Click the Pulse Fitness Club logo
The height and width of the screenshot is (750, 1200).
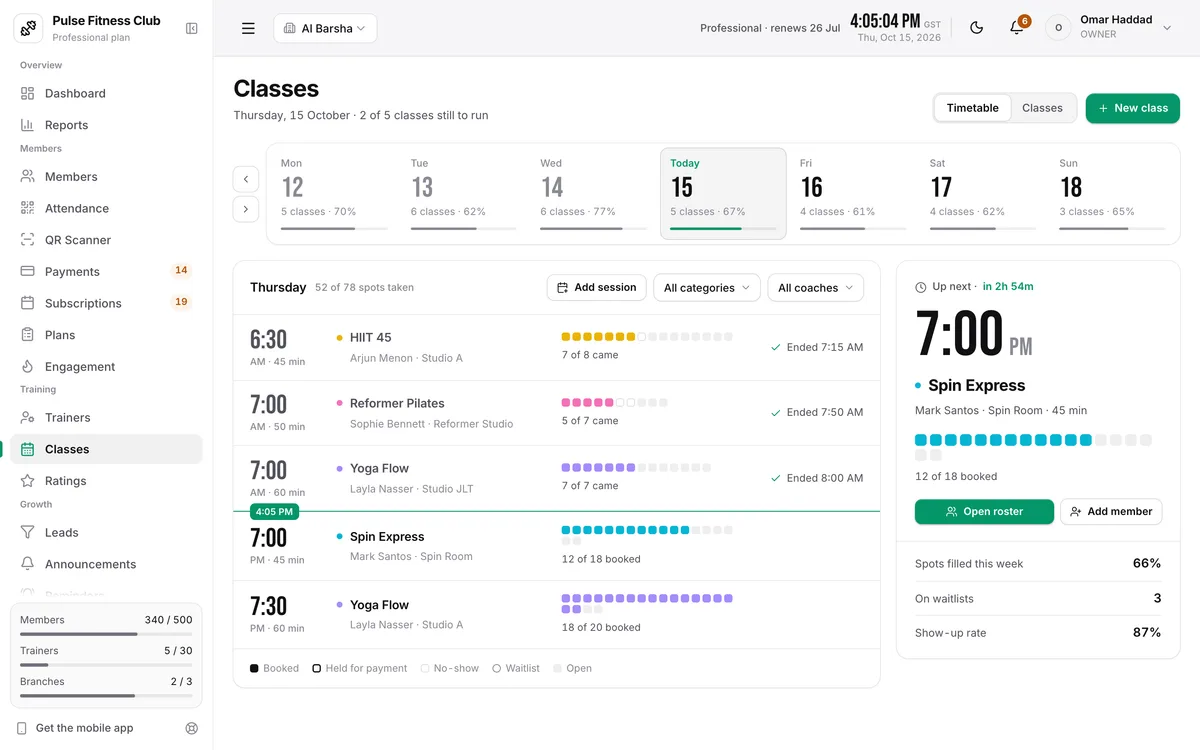pos(27,28)
